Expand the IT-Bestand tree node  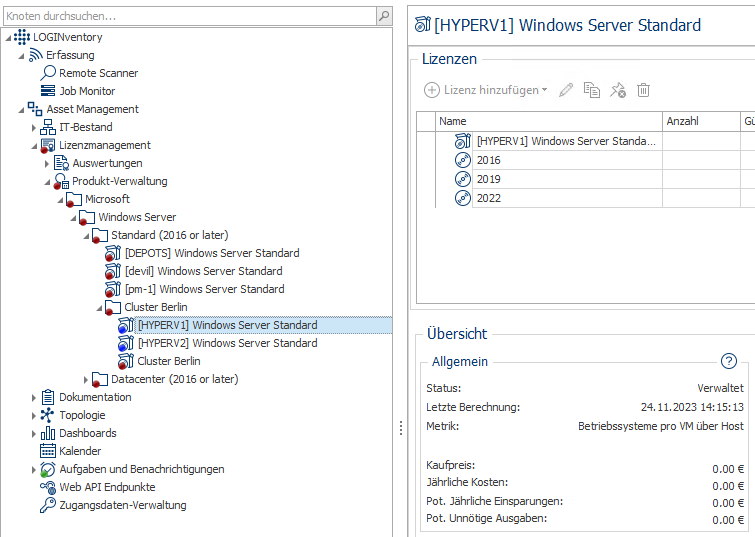34,127
